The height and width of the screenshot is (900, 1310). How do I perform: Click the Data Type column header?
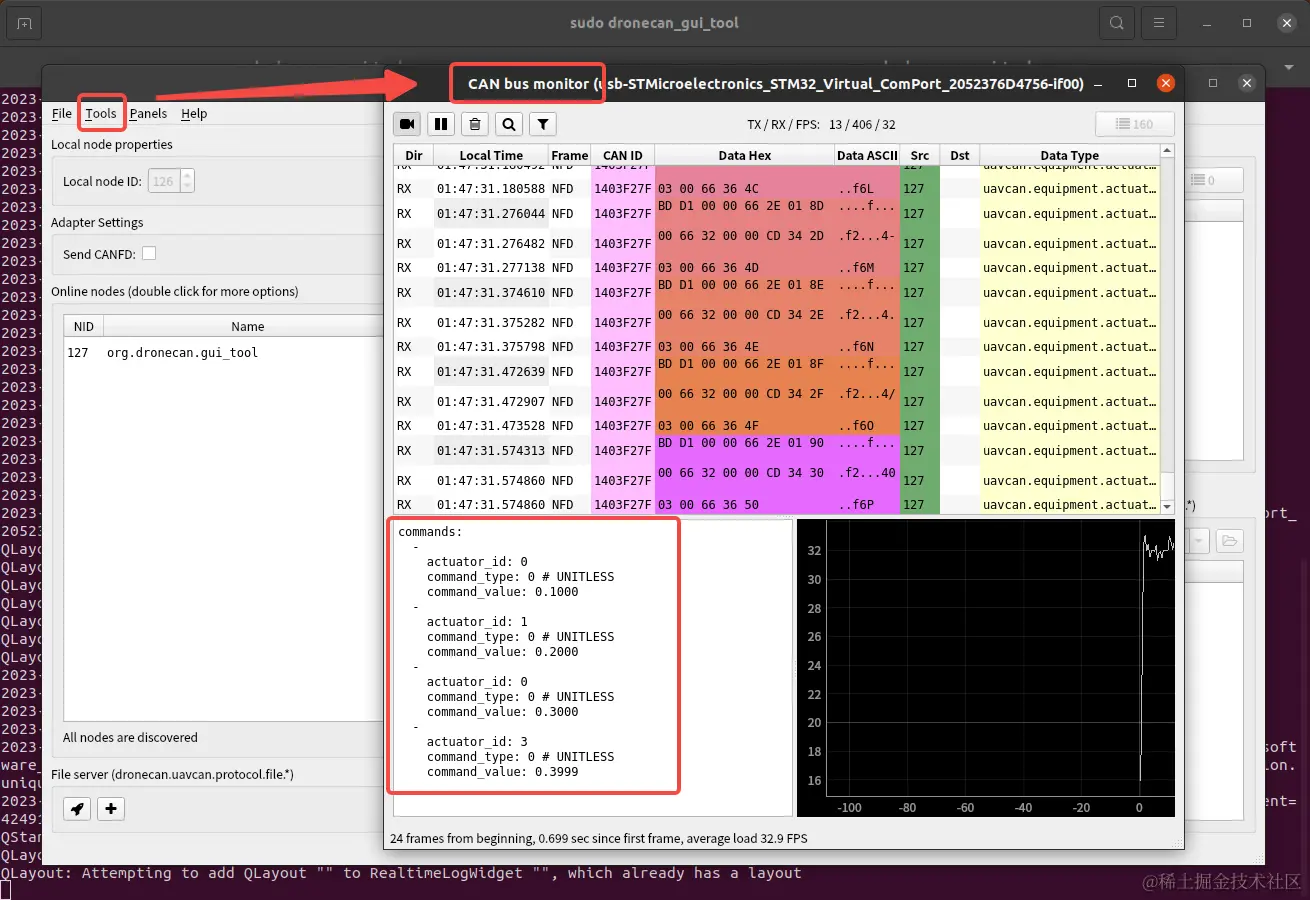pos(1069,155)
